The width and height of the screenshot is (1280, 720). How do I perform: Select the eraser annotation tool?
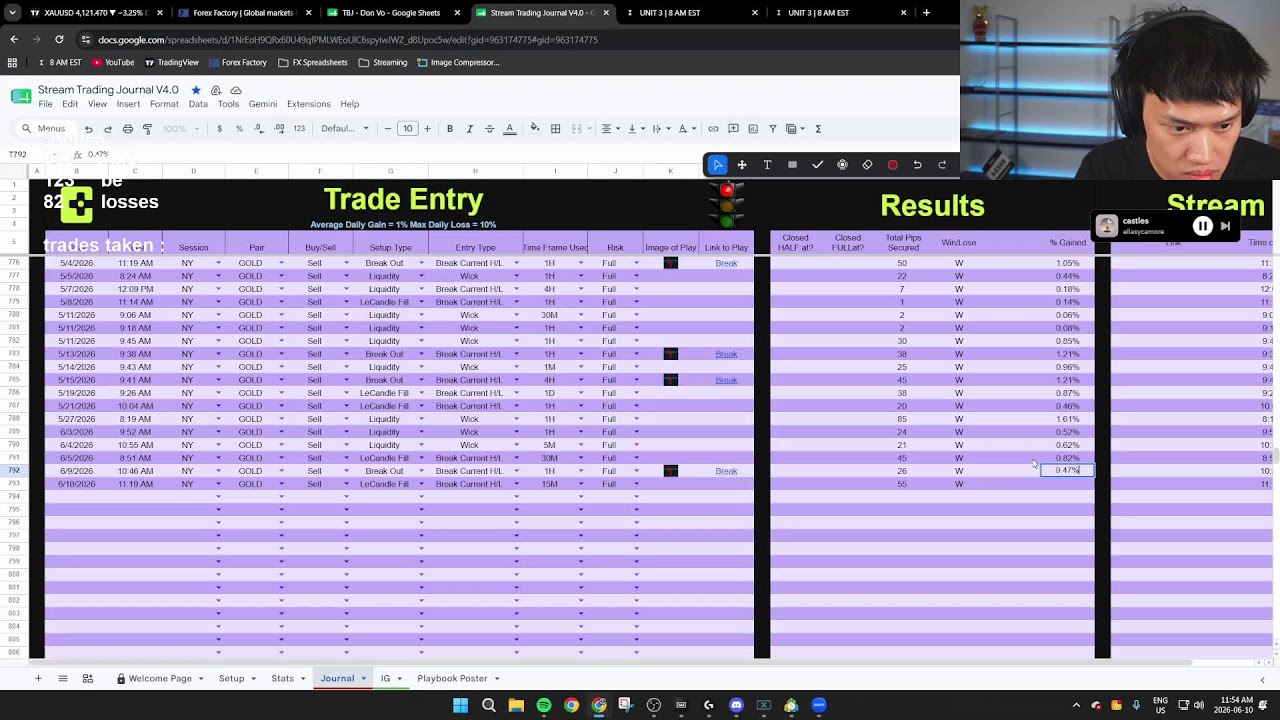point(867,165)
